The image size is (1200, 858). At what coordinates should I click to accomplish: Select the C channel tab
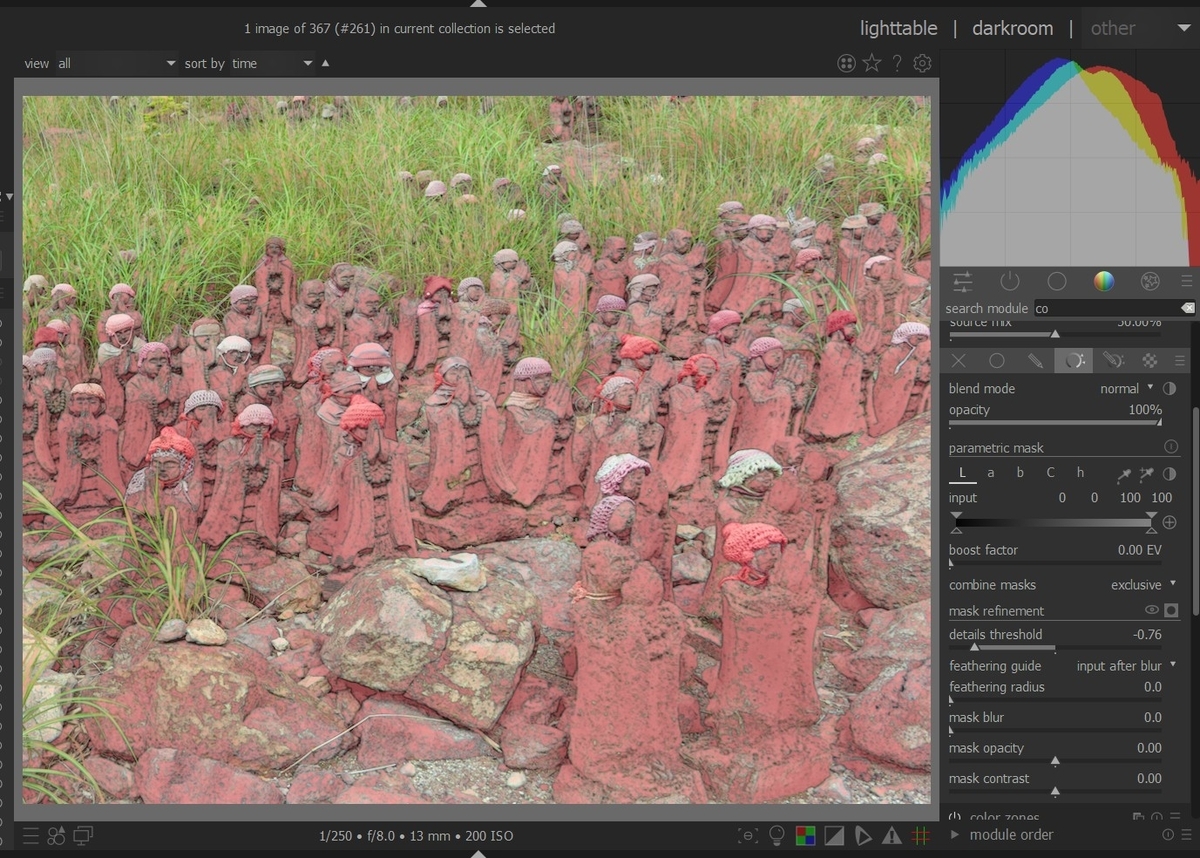coord(1050,473)
